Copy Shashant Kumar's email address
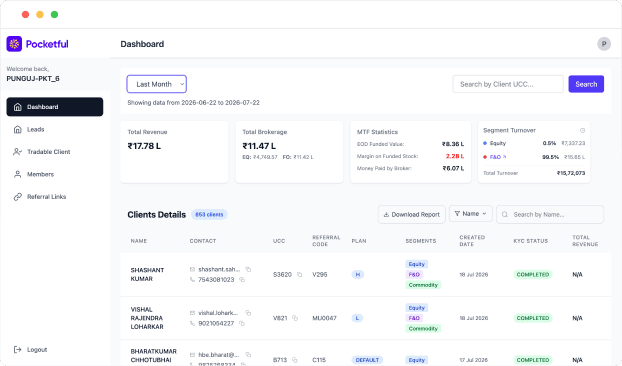The height and width of the screenshot is (366, 622). coord(248,269)
